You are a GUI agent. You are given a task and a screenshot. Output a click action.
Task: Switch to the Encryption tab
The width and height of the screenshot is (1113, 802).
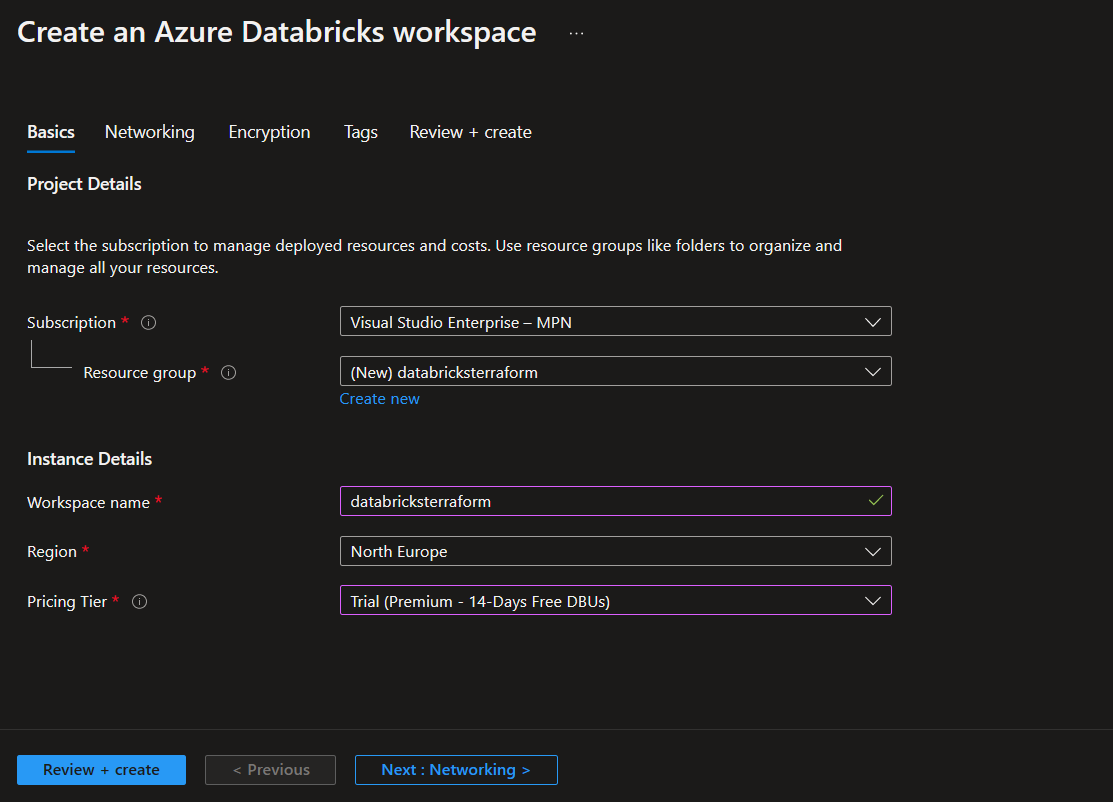(x=269, y=133)
